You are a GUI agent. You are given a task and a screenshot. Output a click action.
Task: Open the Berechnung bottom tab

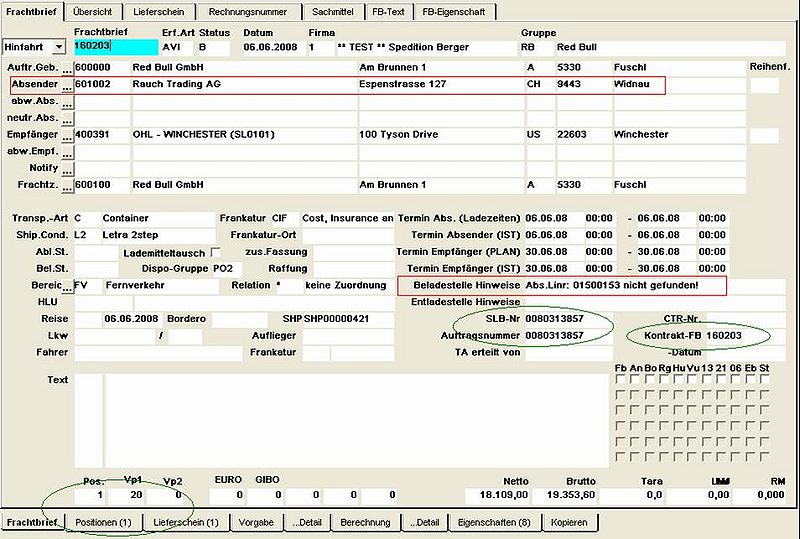coord(365,522)
